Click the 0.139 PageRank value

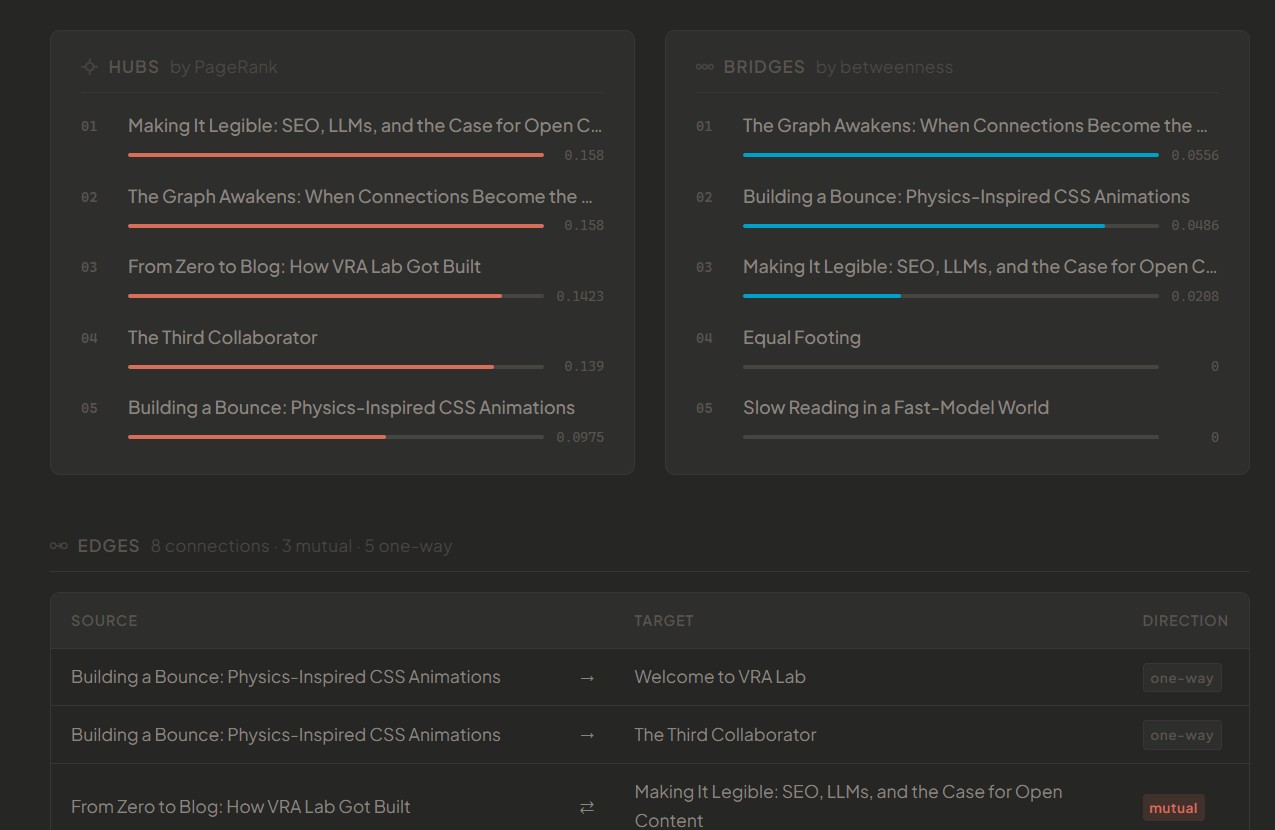(x=584, y=367)
